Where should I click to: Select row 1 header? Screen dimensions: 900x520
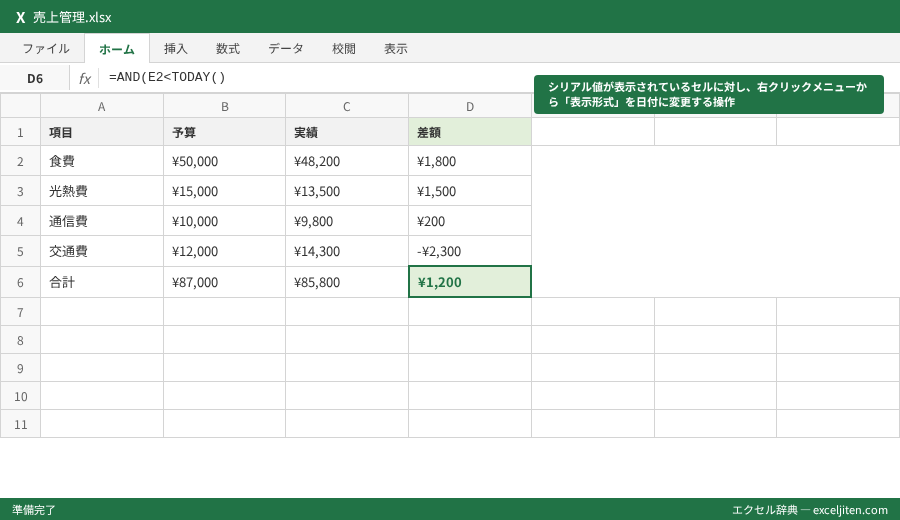click(20, 132)
